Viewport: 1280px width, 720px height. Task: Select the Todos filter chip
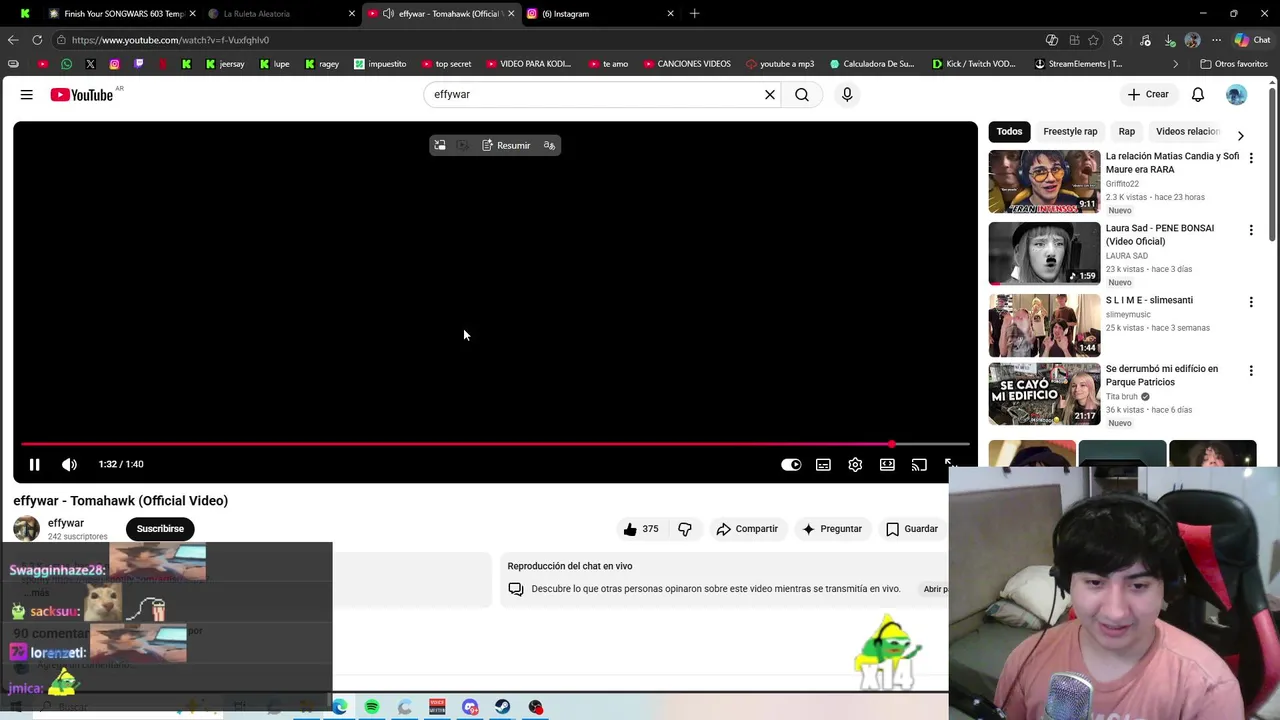click(1009, 131)
